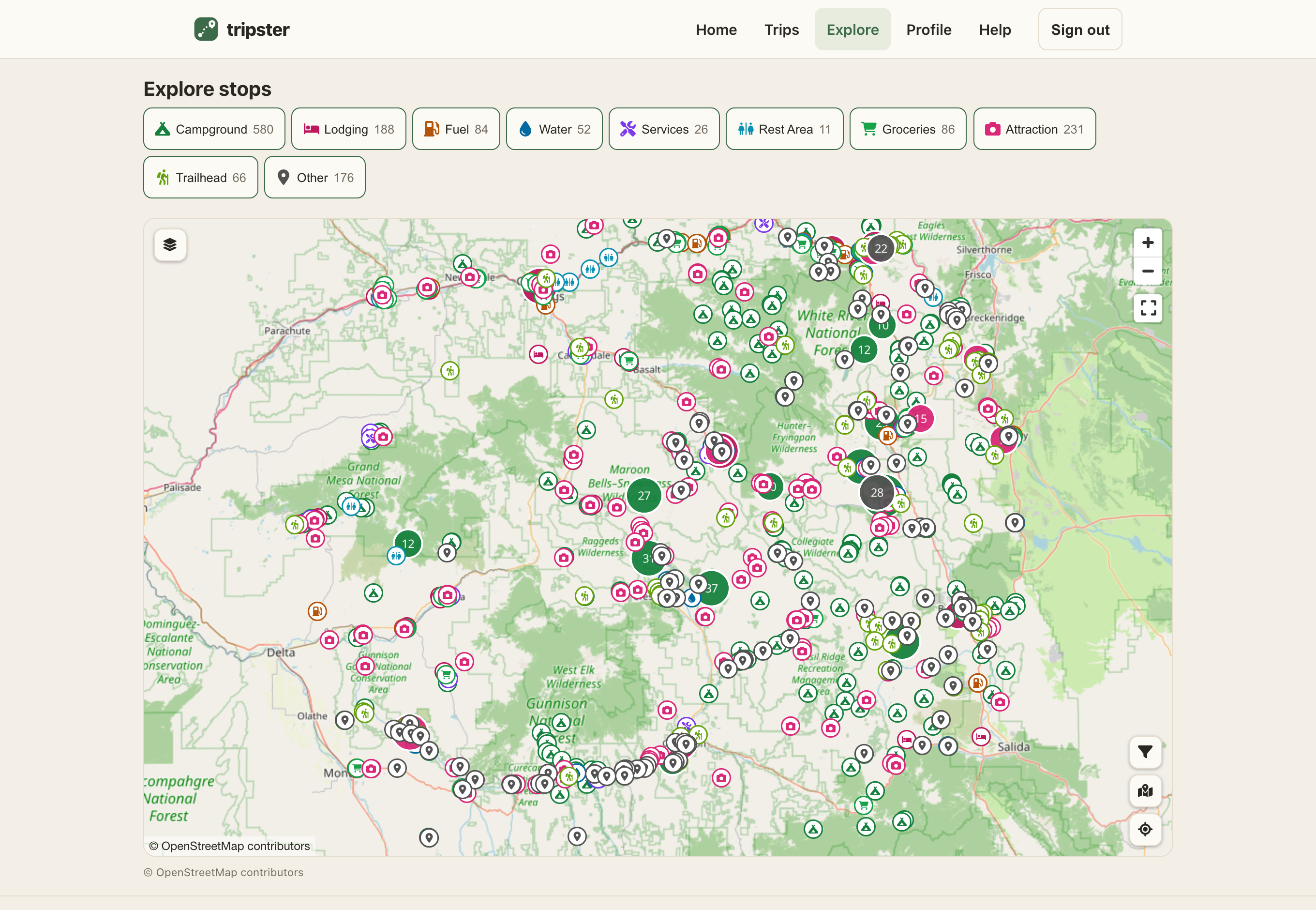Click the tripster logo icon
The image size is (1316, 910).
click(206, 29)
